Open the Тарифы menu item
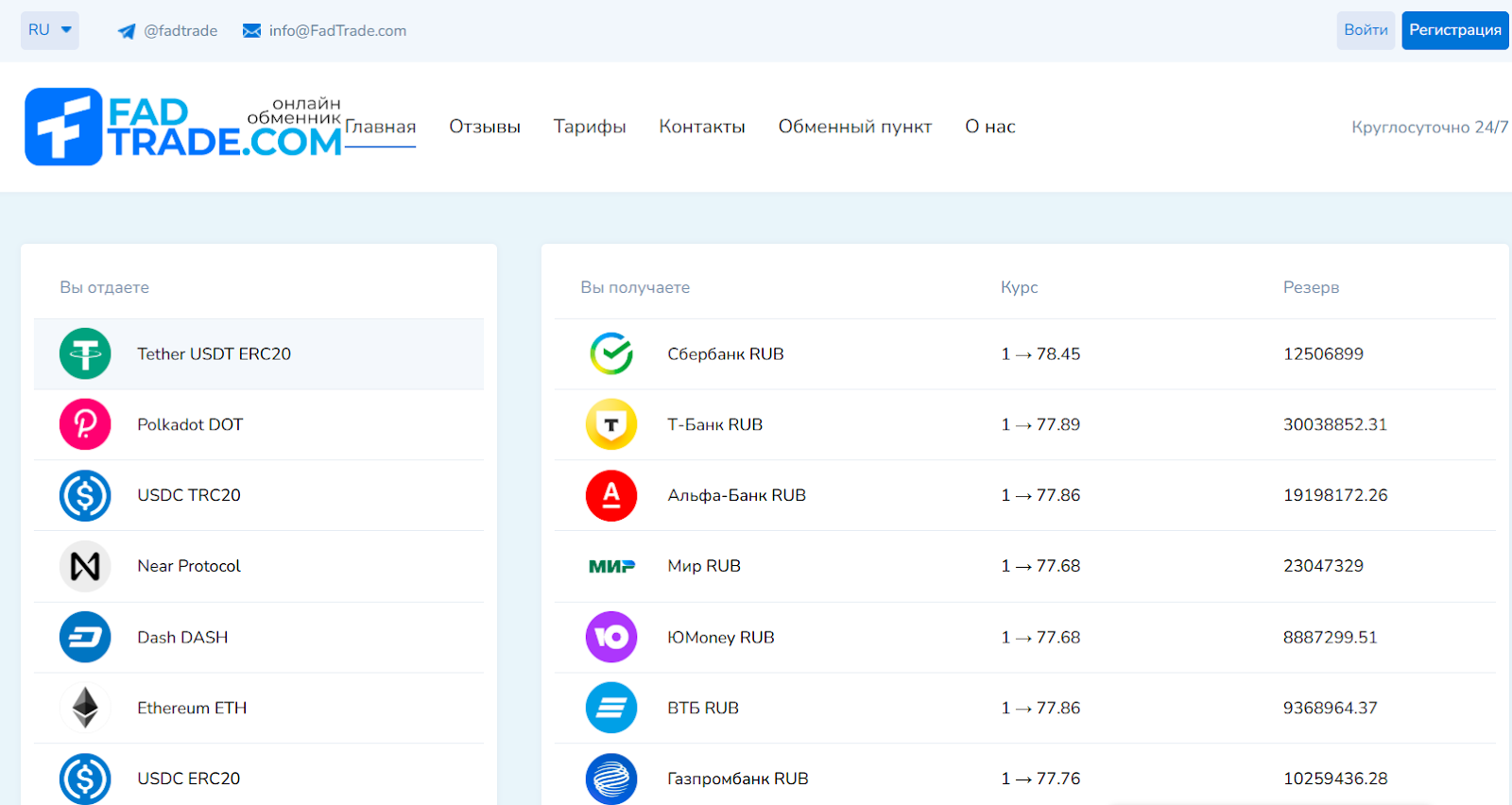 pos(590,127)
